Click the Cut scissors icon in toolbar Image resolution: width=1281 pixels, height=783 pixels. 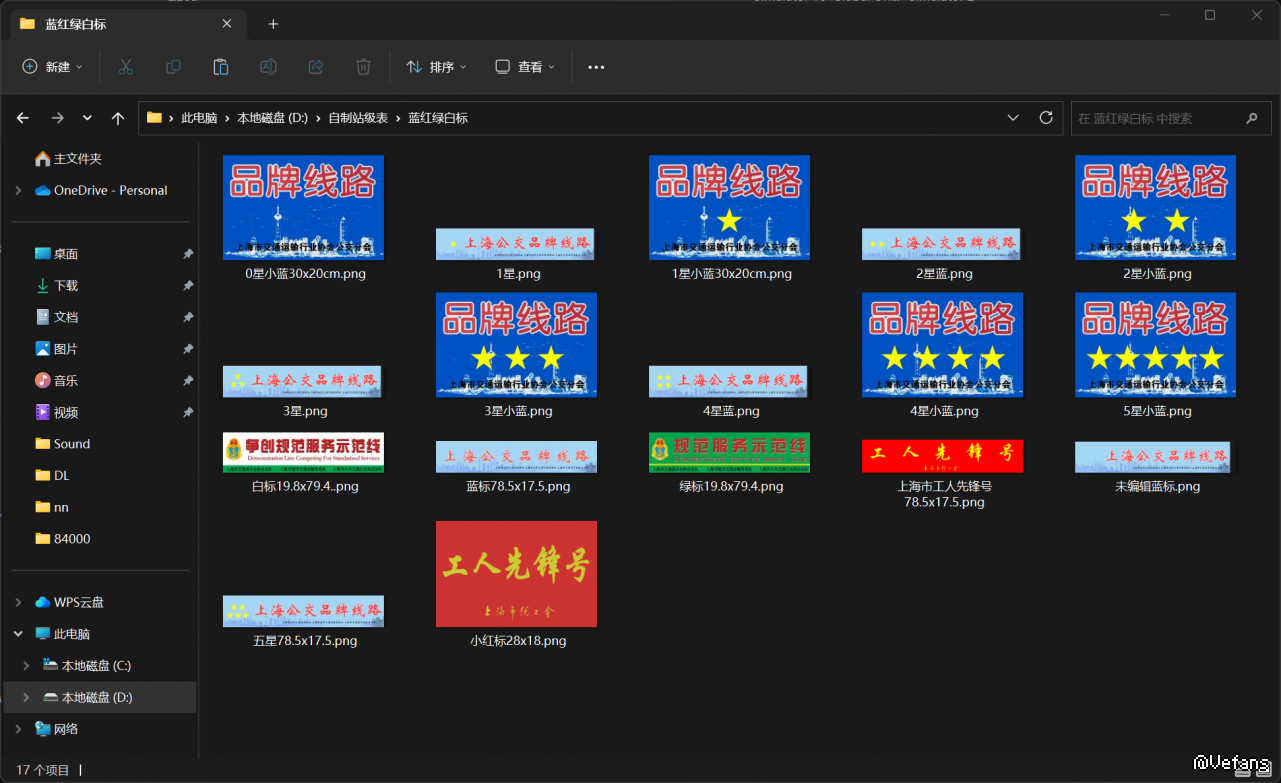pos(126,67)
